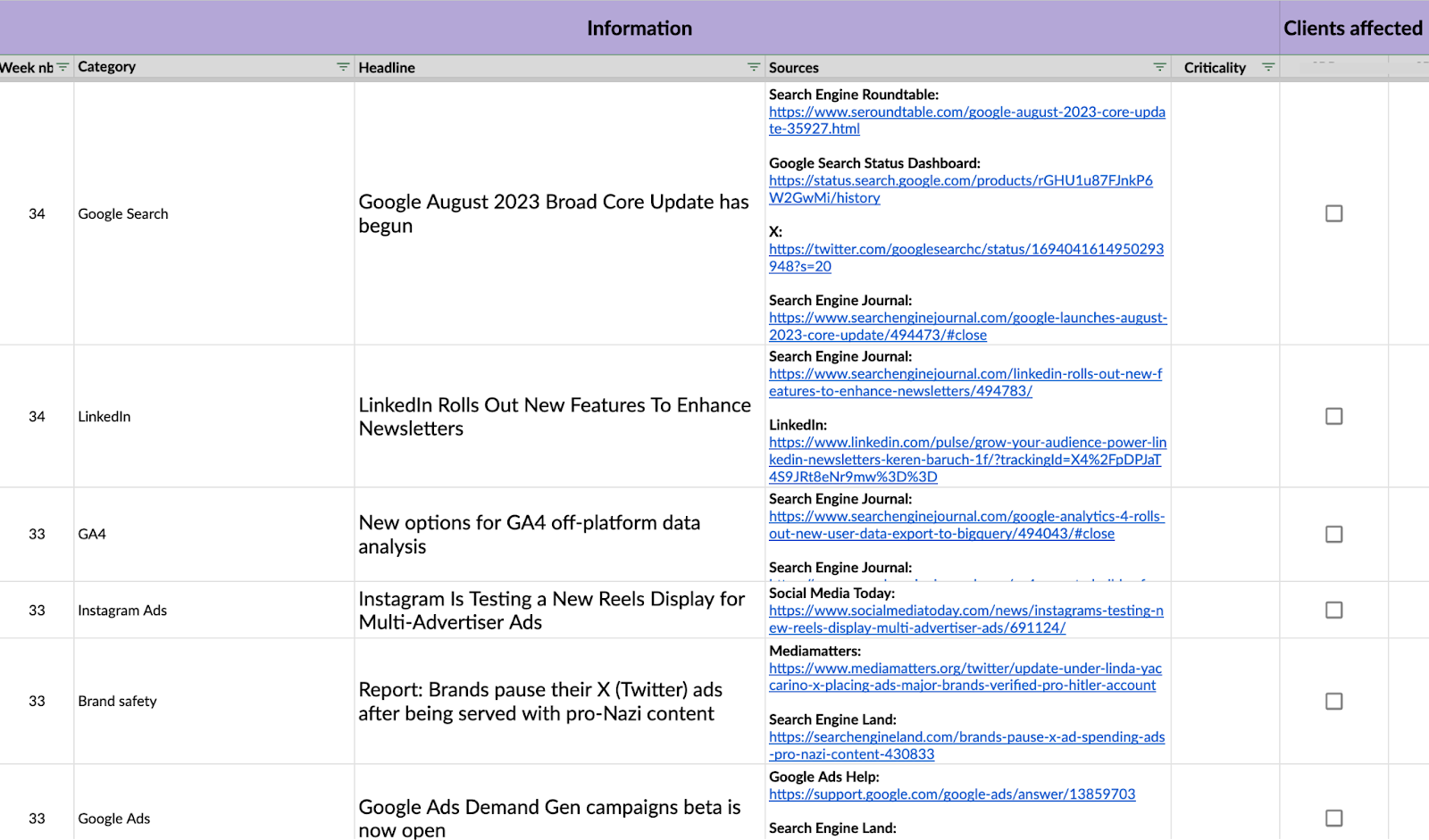Viewport: 1429px width, 840px height.
Task: Select the Information merged header cell
Action: click(639, 29)
